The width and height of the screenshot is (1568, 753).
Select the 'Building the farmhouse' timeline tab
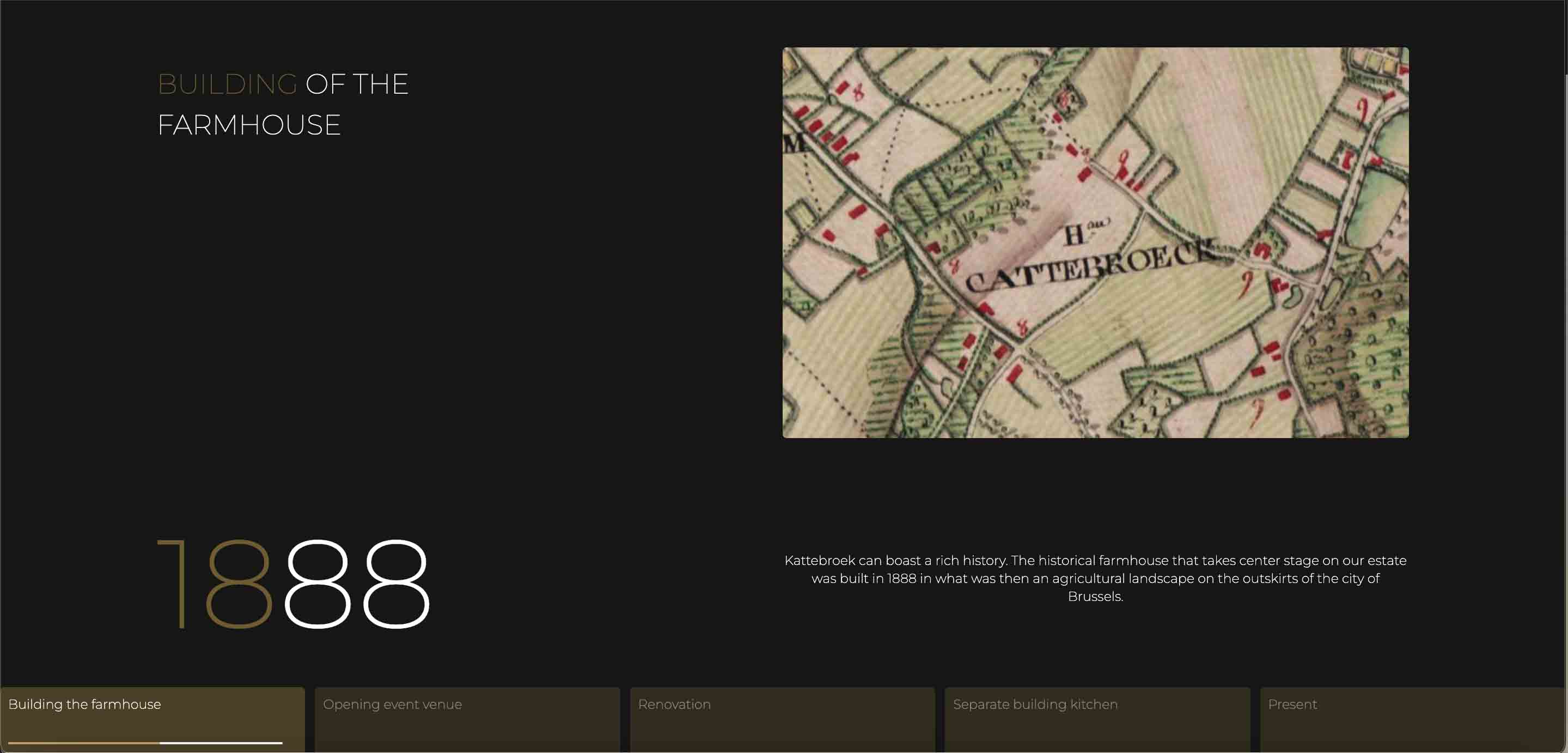pyautogui.click(x=152, y=720)
